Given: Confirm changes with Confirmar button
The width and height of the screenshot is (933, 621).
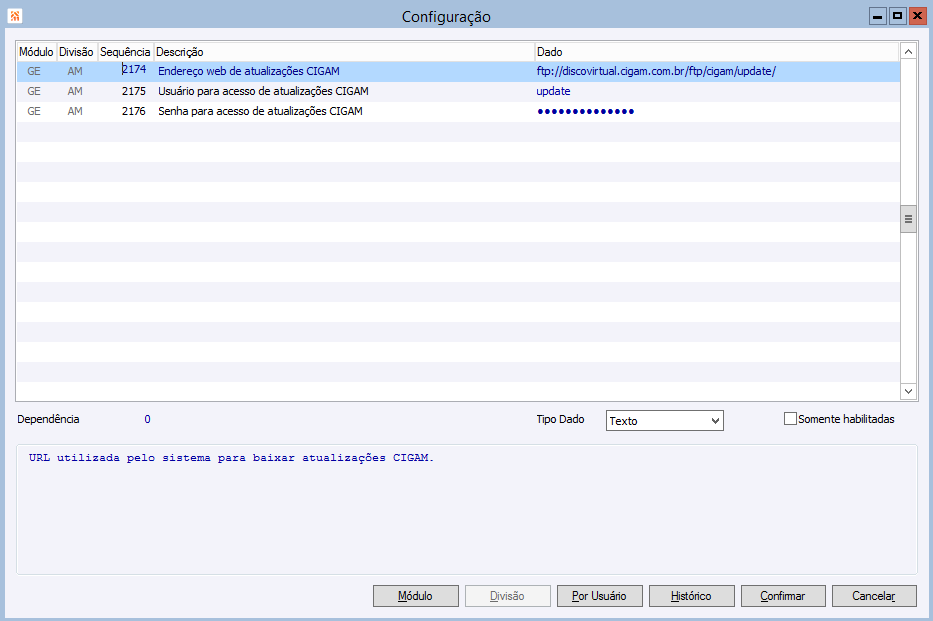Looking at the screenshot, I should click(x=783, y=596).
